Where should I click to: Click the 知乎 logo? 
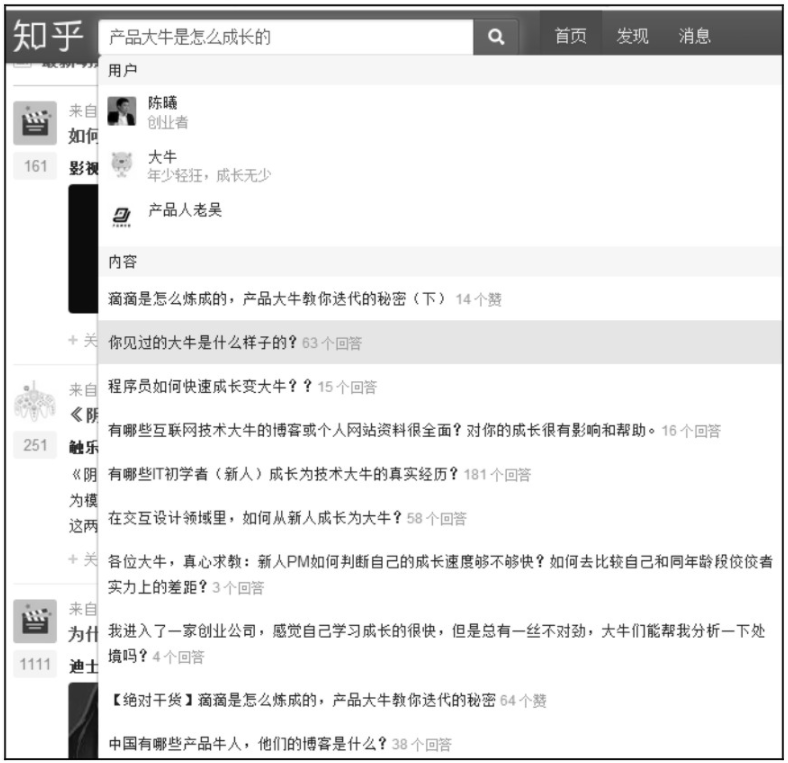point(48,36)
